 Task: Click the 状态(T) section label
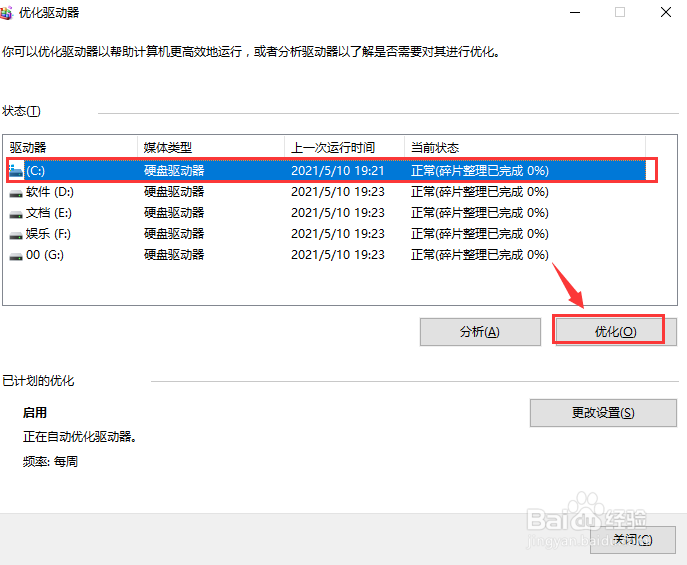pos(21,111)
